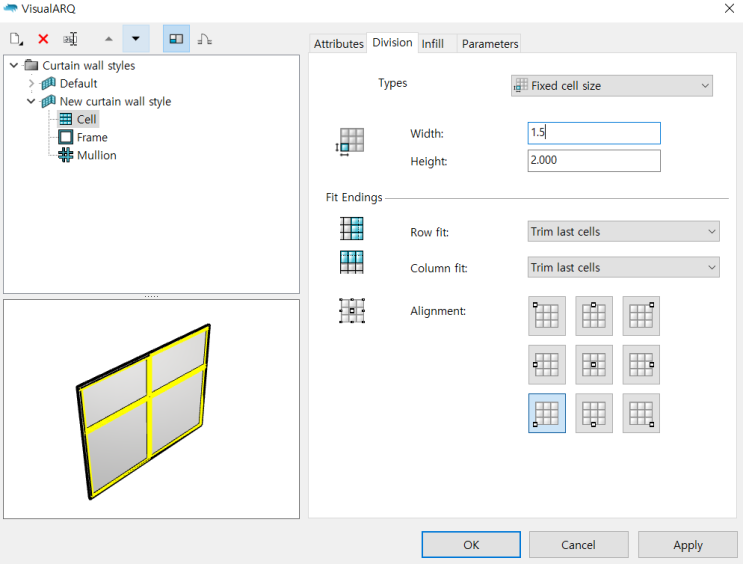Switch to the Attributes tab
Viewport: 743px width, 564px height.
click(x=338, y=44)
